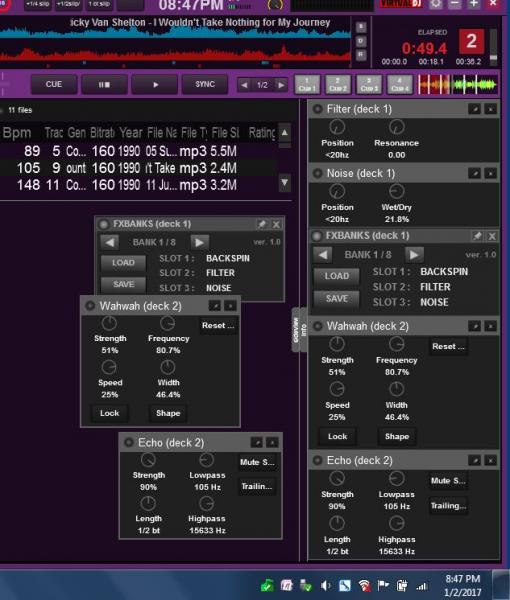Click Reset in the docked Wahwah panel

point(448,347)
